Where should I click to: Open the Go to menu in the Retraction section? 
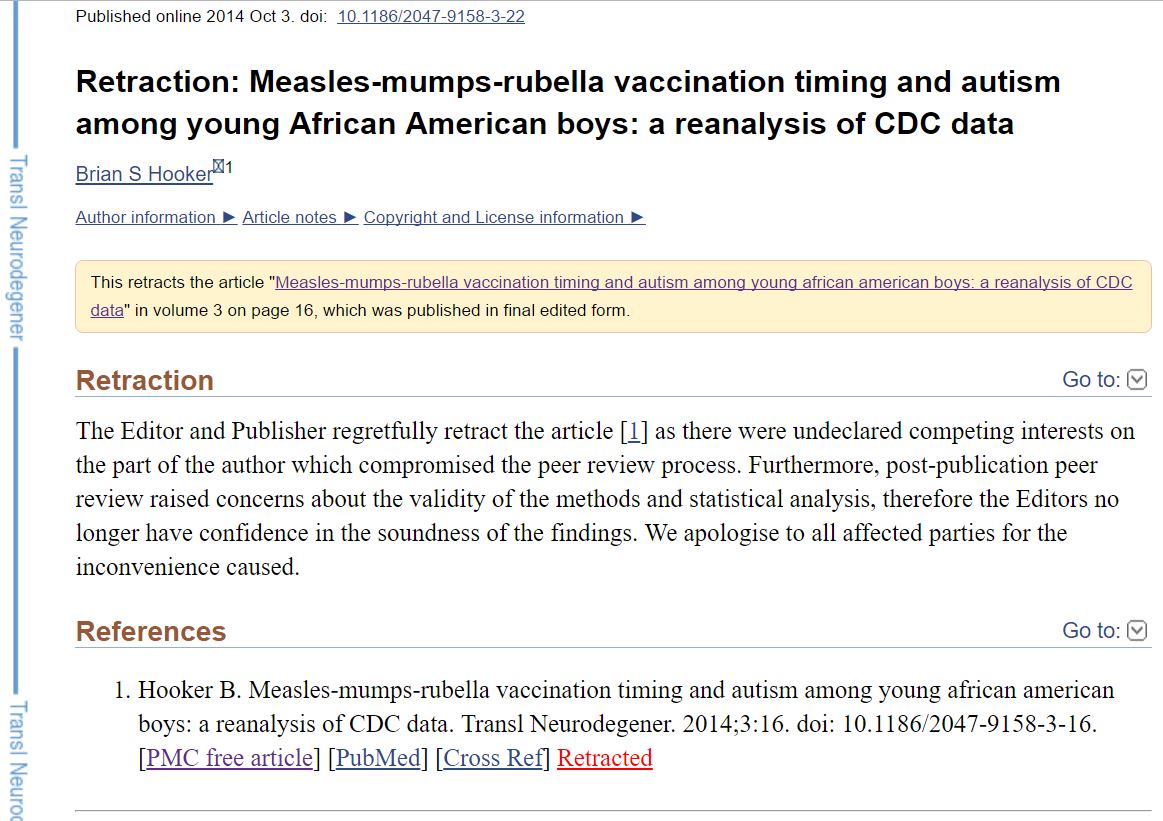[x=1104, y=380]
